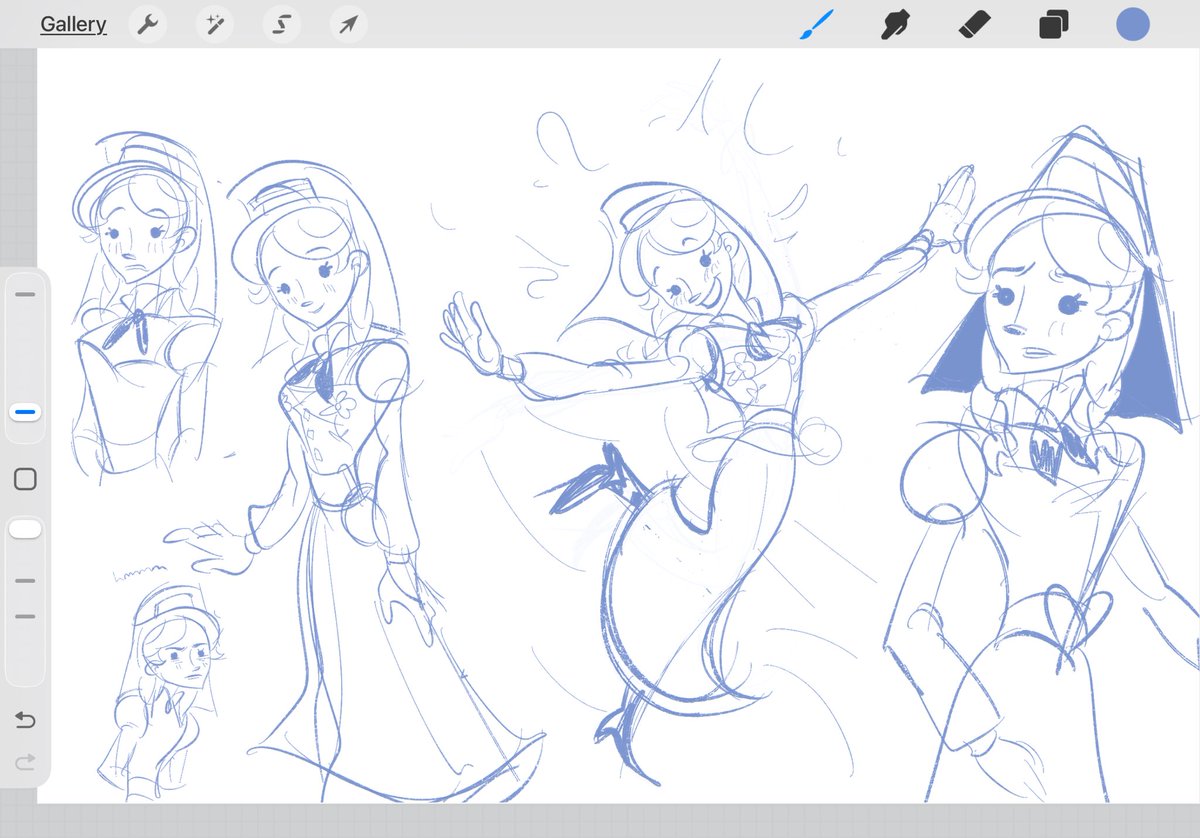Click the brush opacity slider handle
The image size is (1200, 838).
pyautogui.click(x=25, y=529)
